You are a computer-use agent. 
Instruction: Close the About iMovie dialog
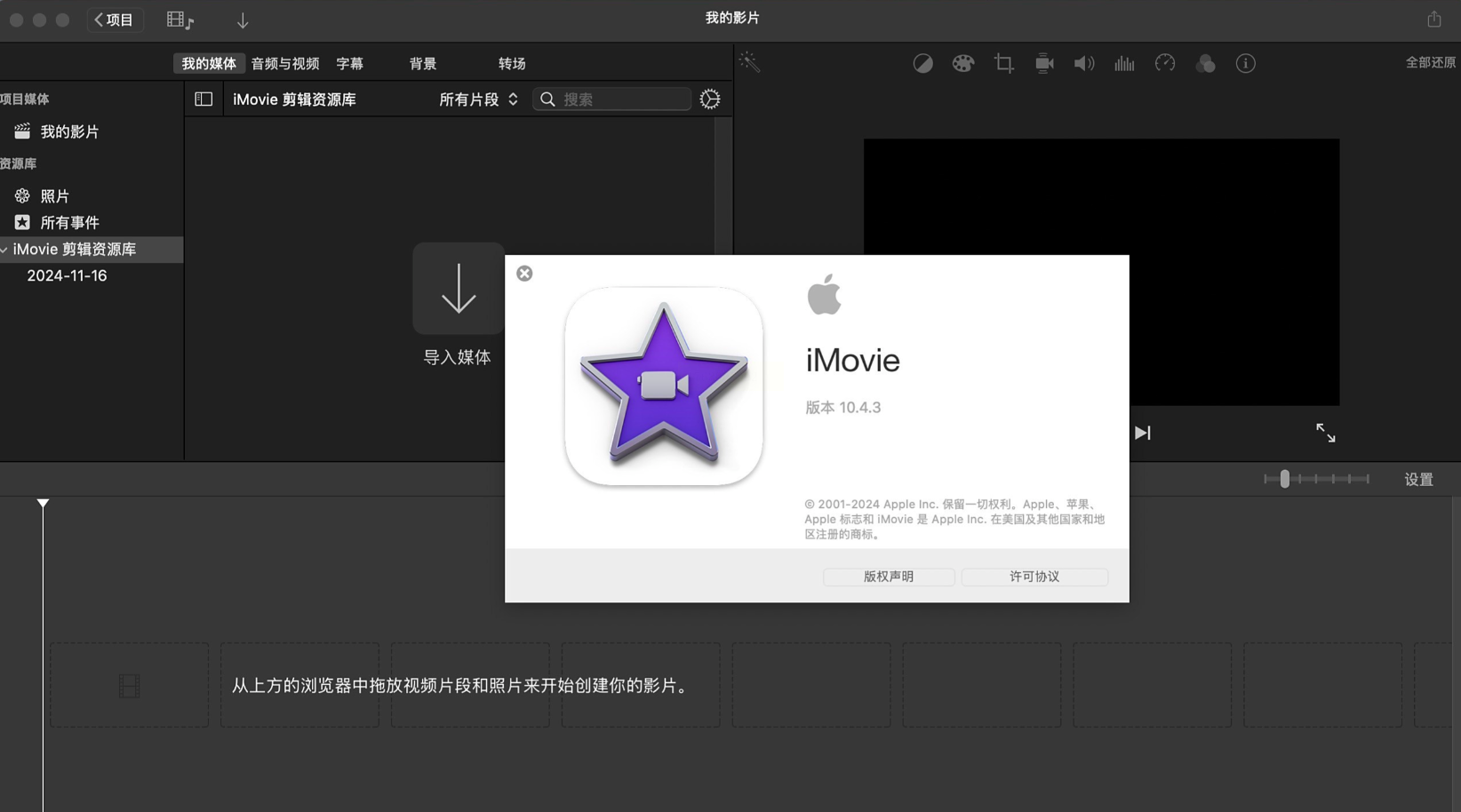pos(524,274)
